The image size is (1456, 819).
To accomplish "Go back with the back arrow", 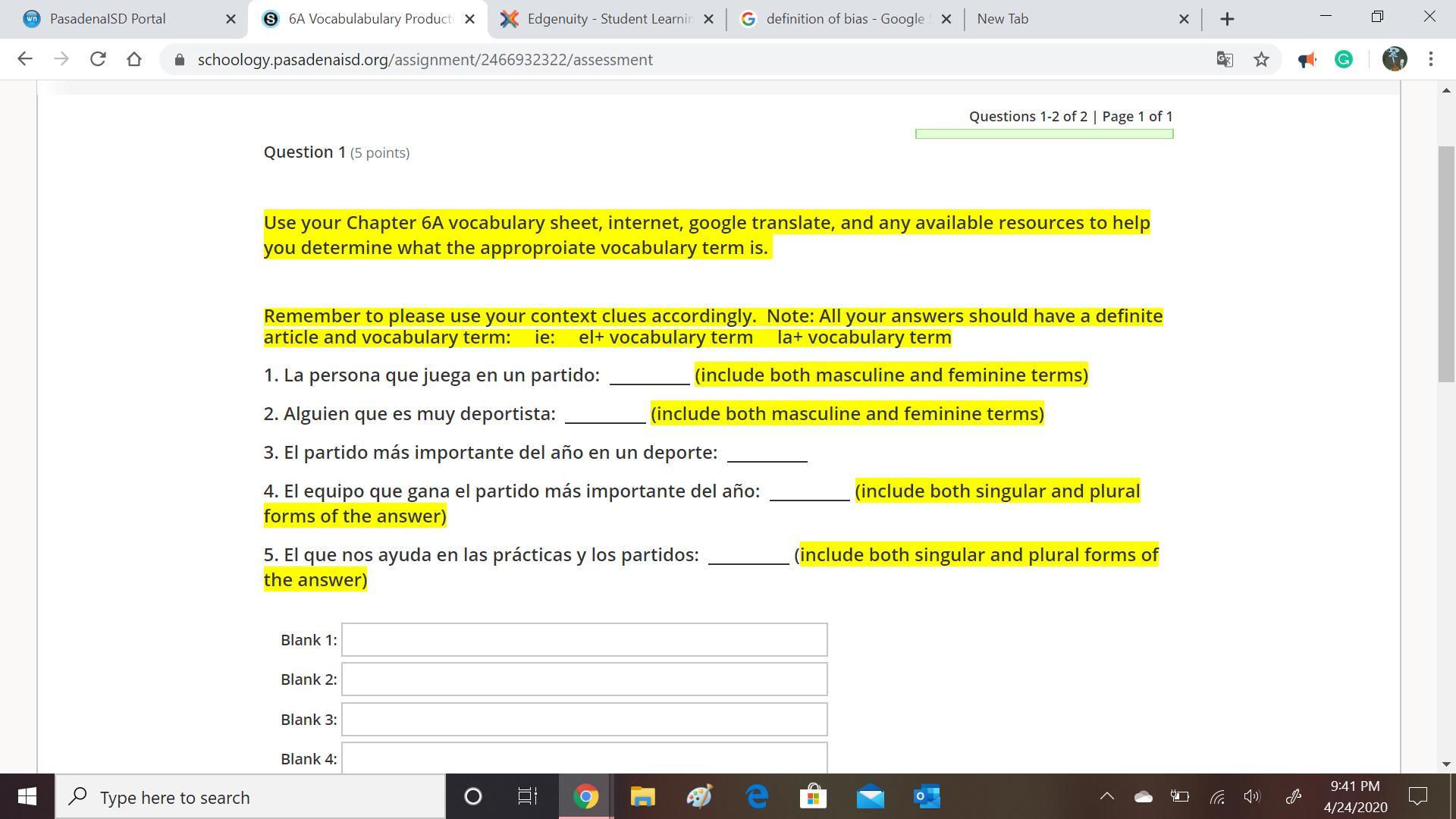I will 25,59.
